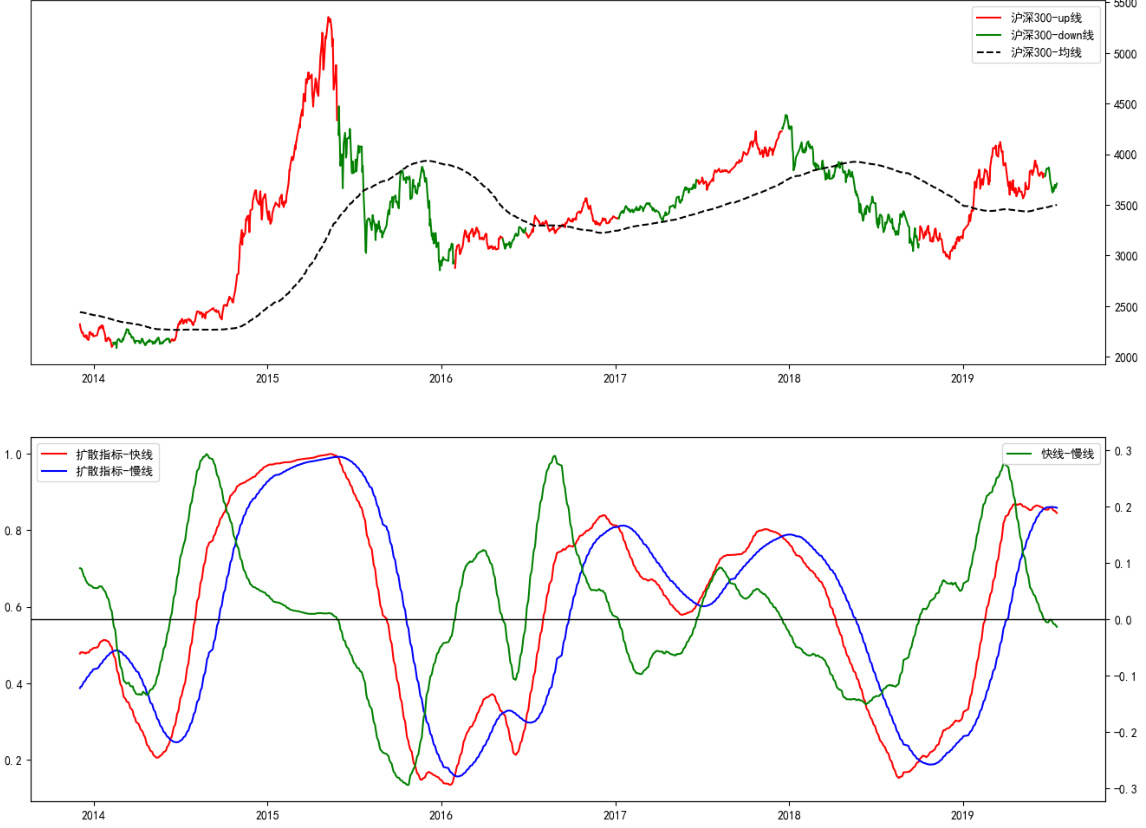Click the 2018 tick label on lower chart
This screenshot has height=828, width=1146.
pos(789,815)
